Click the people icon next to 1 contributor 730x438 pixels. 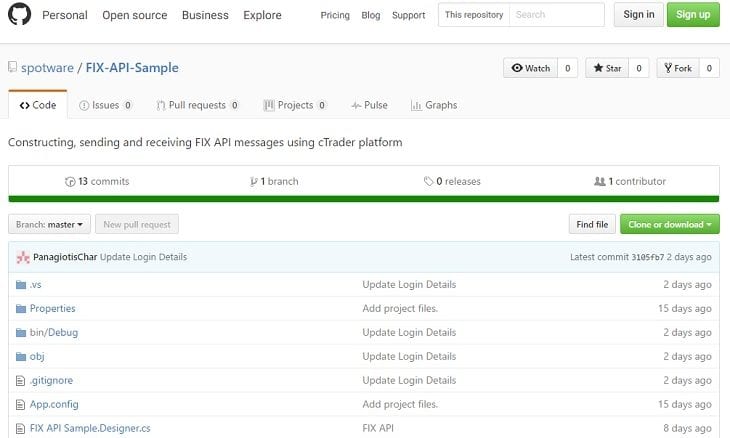tap(600, 181)
